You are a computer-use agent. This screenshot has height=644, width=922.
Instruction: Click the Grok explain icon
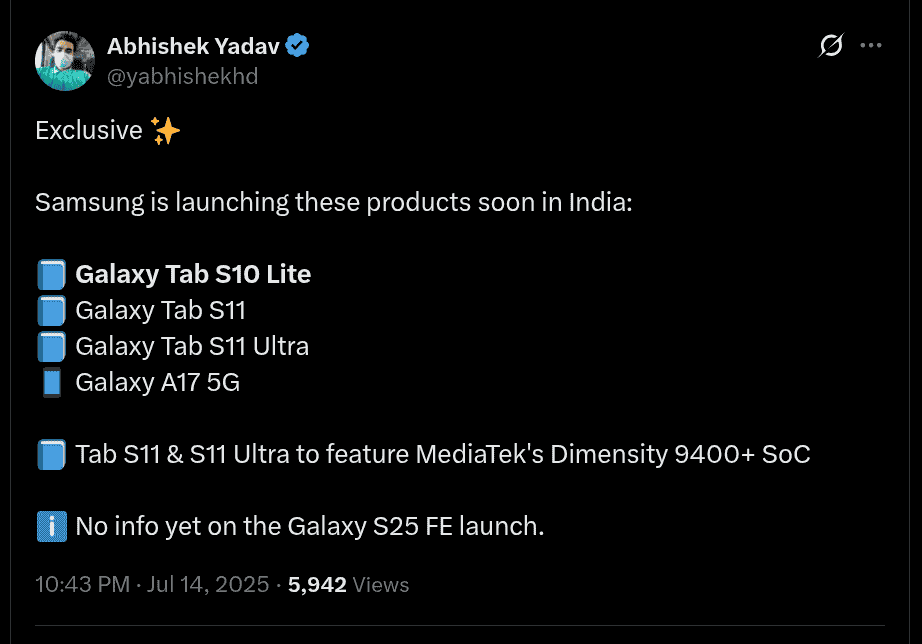830,46
